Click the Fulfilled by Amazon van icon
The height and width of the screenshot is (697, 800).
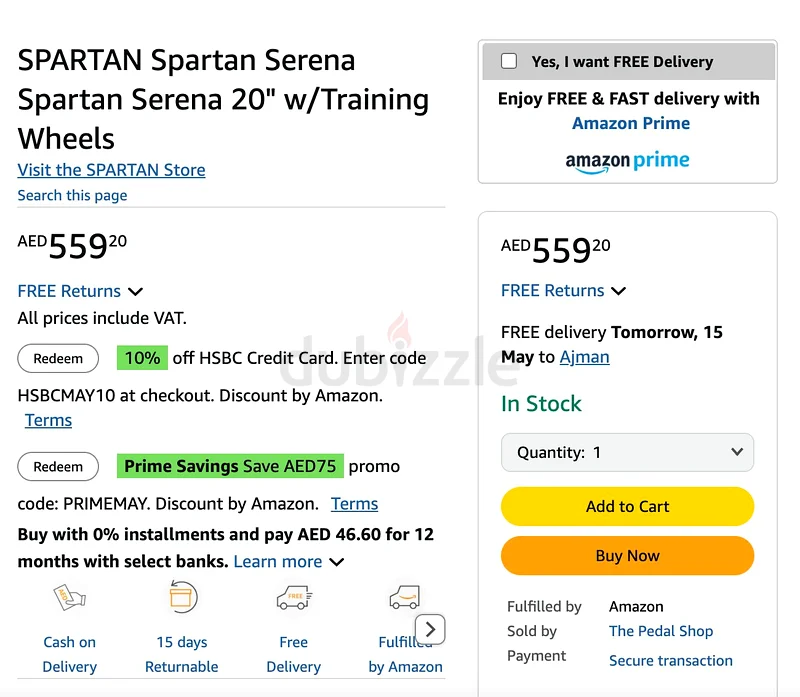[x=405, y=598]
